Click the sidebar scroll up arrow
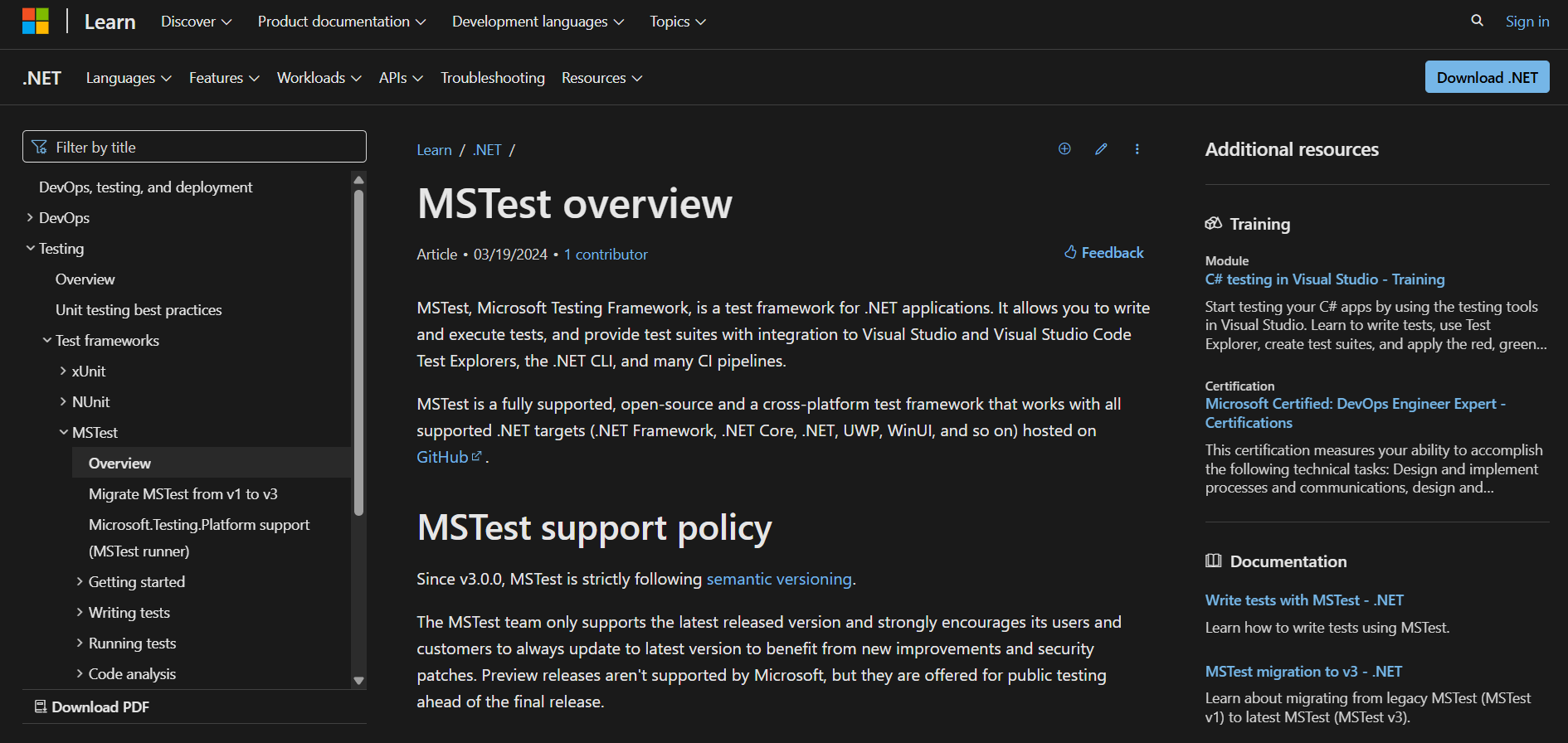 358,180
